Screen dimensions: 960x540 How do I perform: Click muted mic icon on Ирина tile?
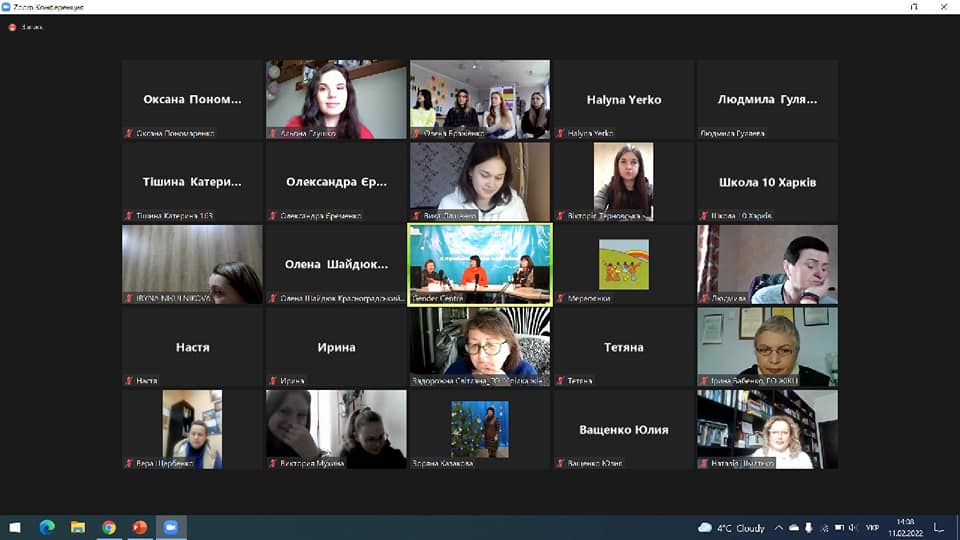(273, 380)
